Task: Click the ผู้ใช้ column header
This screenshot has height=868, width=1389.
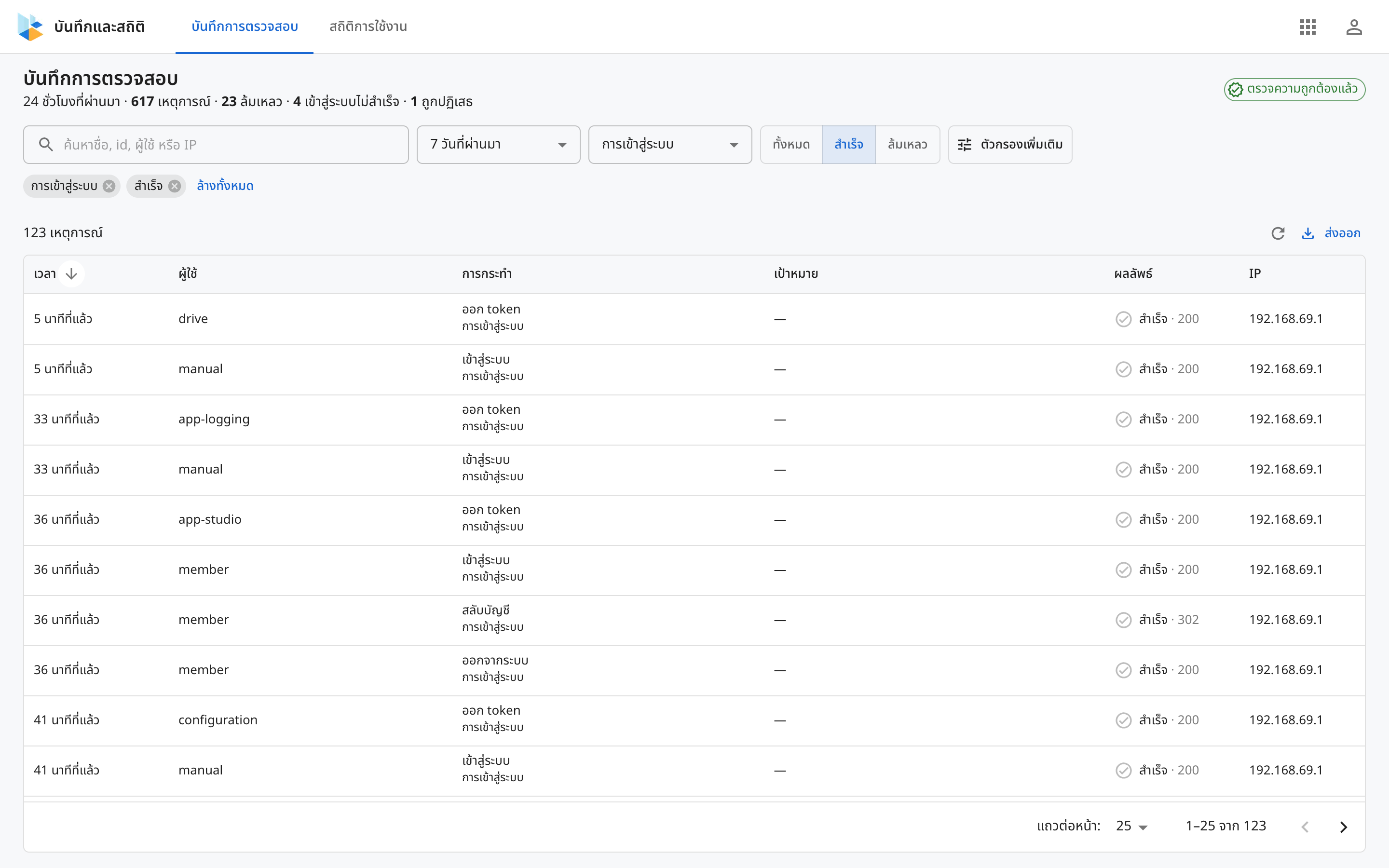Action: pos(188,274)
